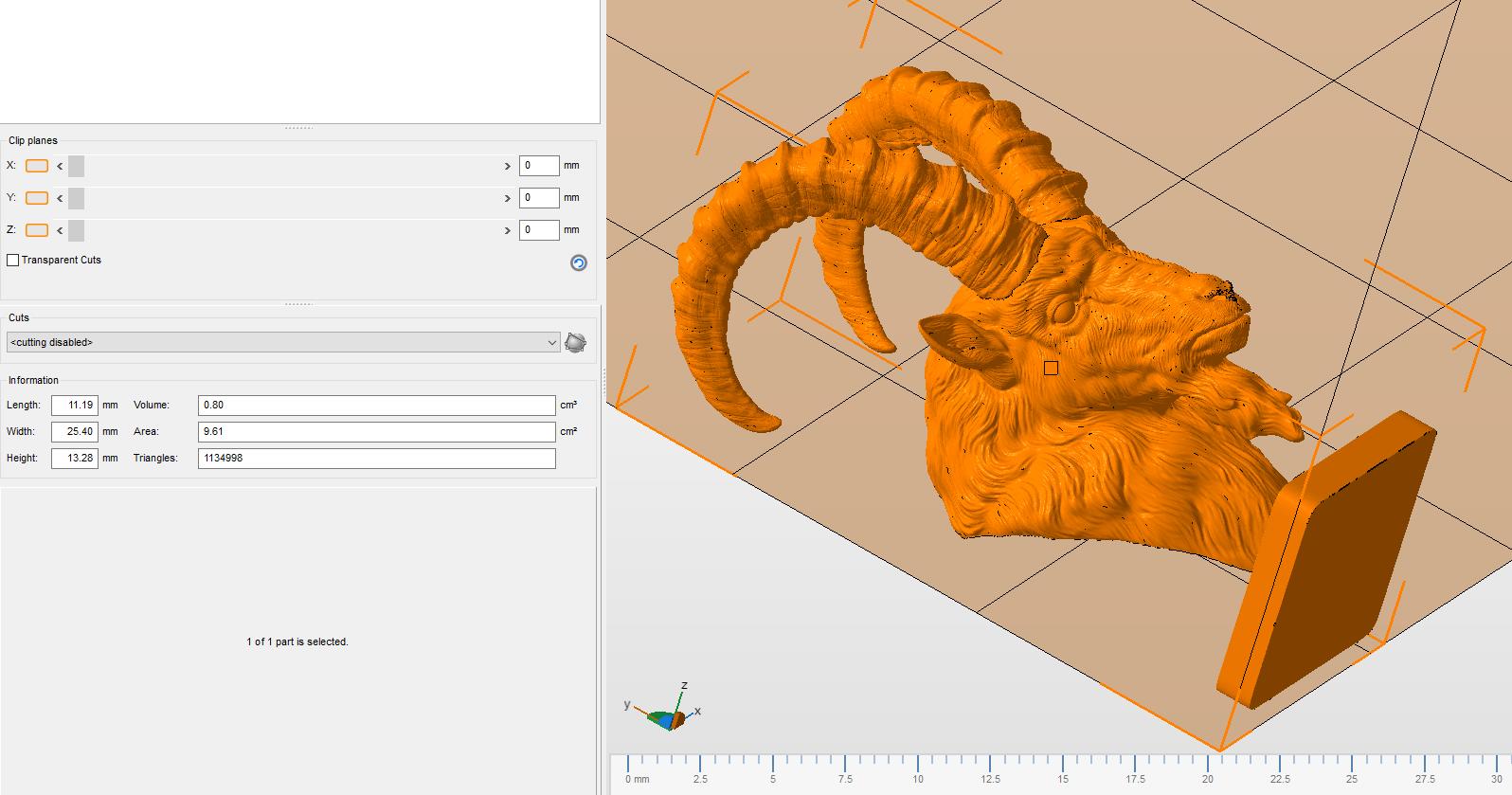Click the Triangles count field

click(x=376, y=459)
